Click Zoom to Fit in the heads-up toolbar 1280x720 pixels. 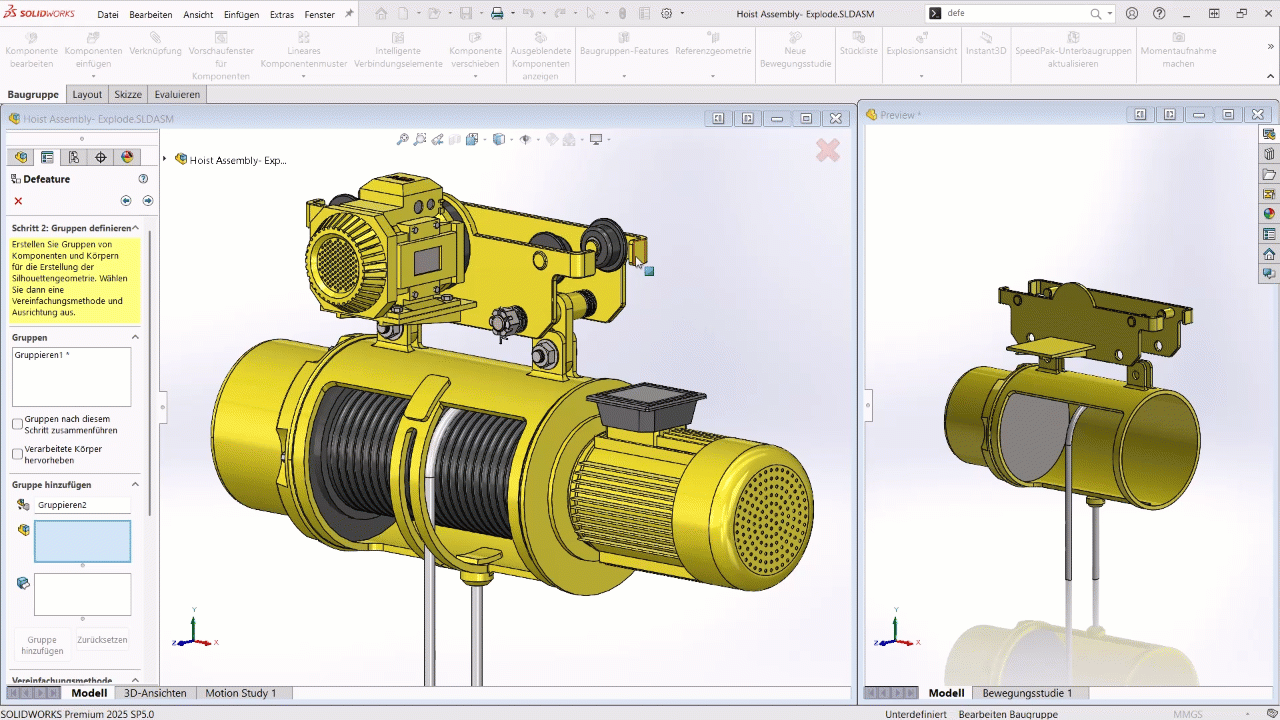[x=402, y=138]
